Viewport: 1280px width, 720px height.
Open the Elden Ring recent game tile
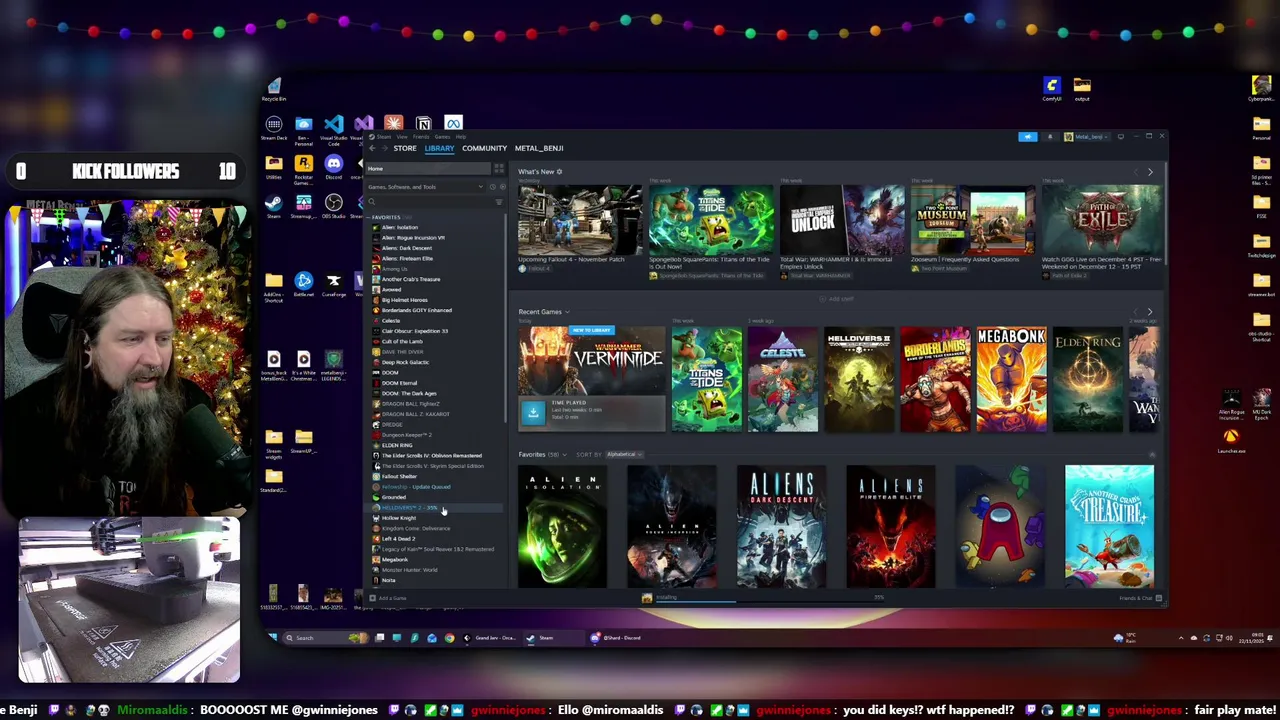[x=1087, y=380]
